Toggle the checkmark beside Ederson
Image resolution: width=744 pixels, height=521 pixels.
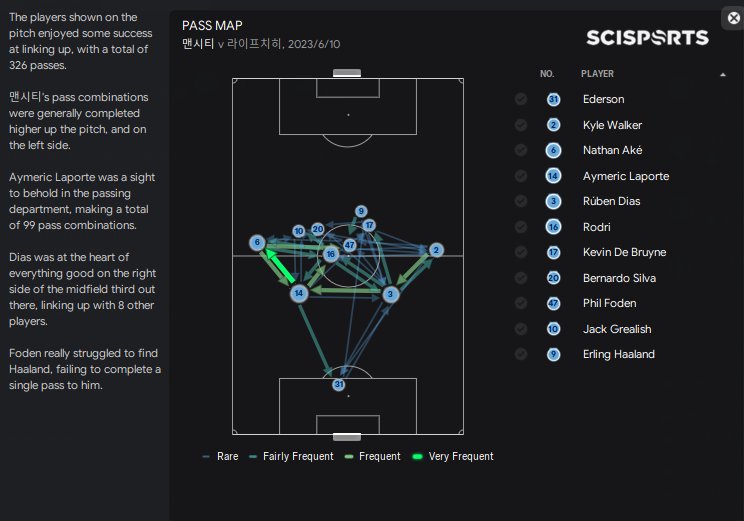pyautogui.click(x=521, y=99)
